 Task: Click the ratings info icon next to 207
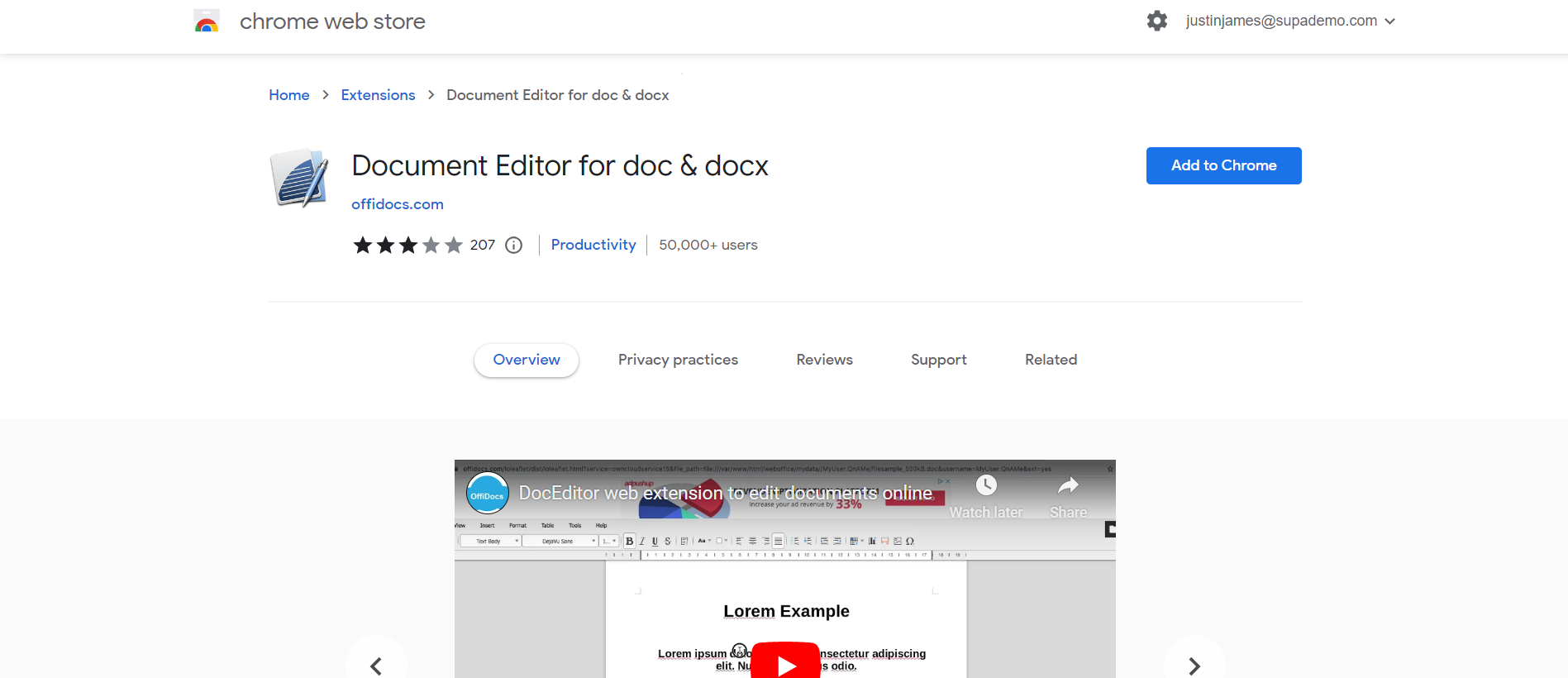click(x=513, y=245)
